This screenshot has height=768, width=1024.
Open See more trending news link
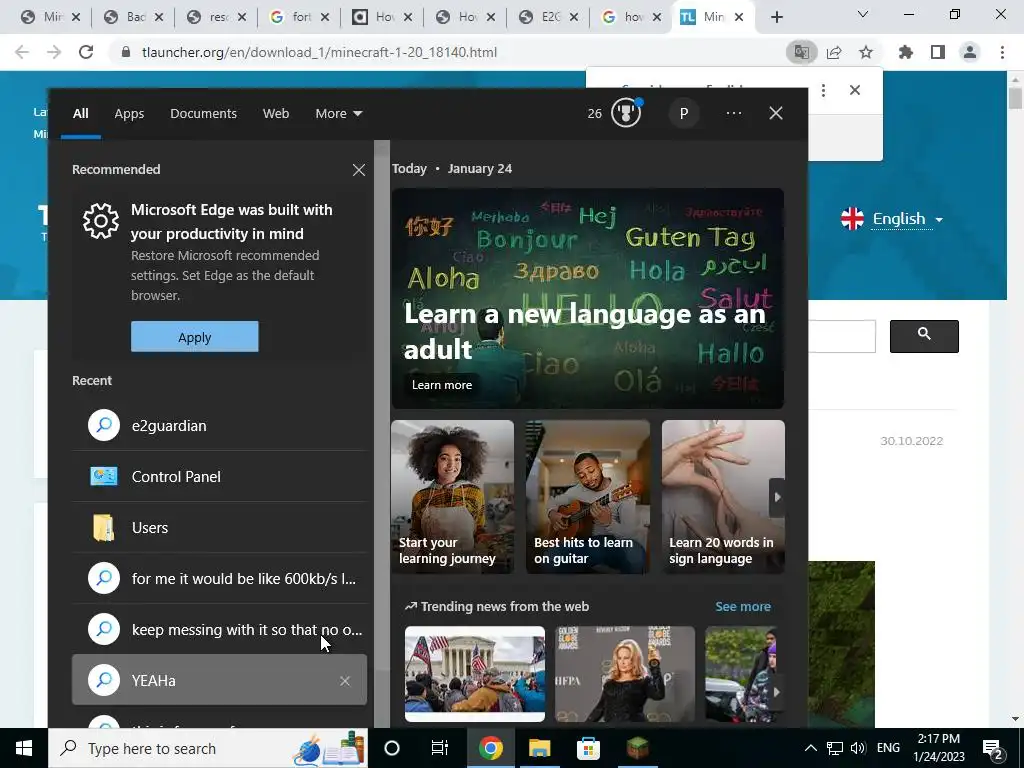tap(743, 607)
